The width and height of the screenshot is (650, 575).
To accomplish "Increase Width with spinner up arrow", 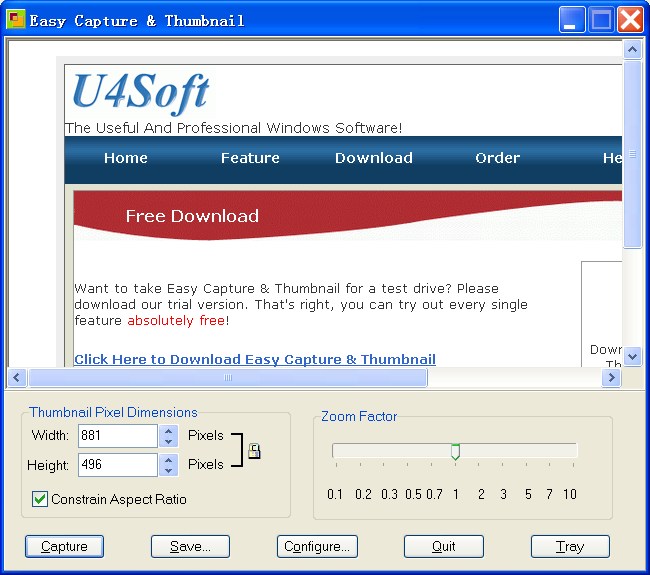I will coord(168,430).
